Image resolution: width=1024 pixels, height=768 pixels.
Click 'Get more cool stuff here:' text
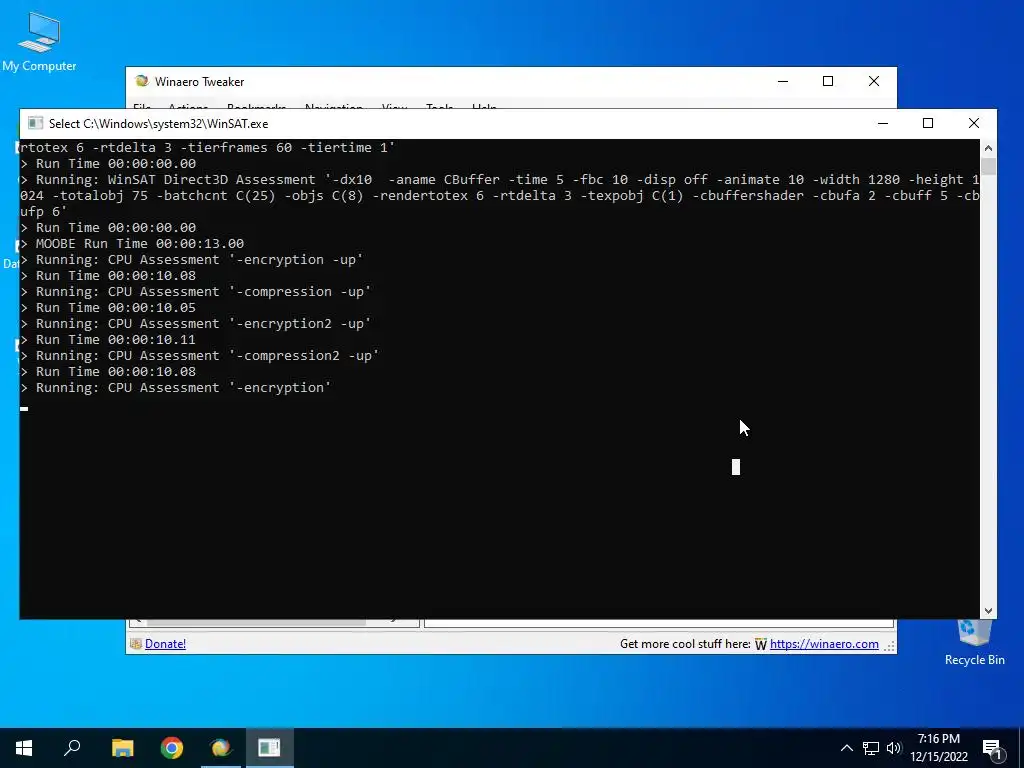[x=685, y=644]
